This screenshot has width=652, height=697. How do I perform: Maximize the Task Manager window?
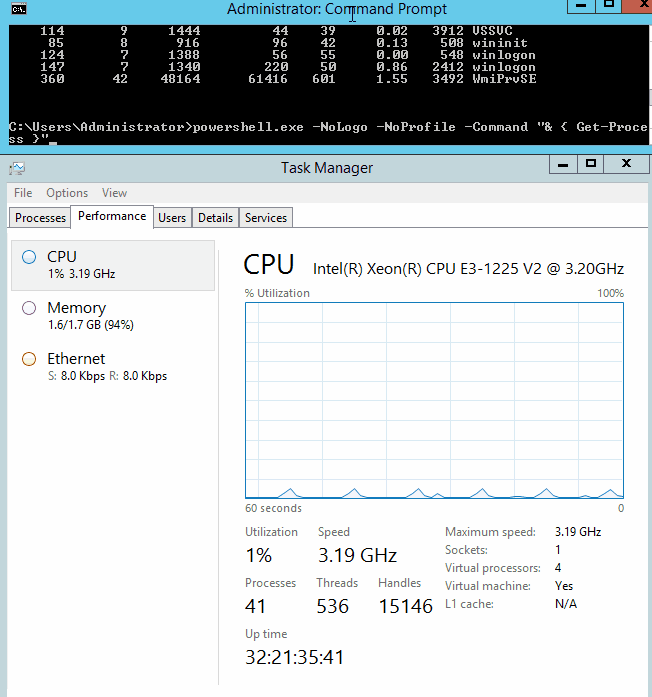591,164
